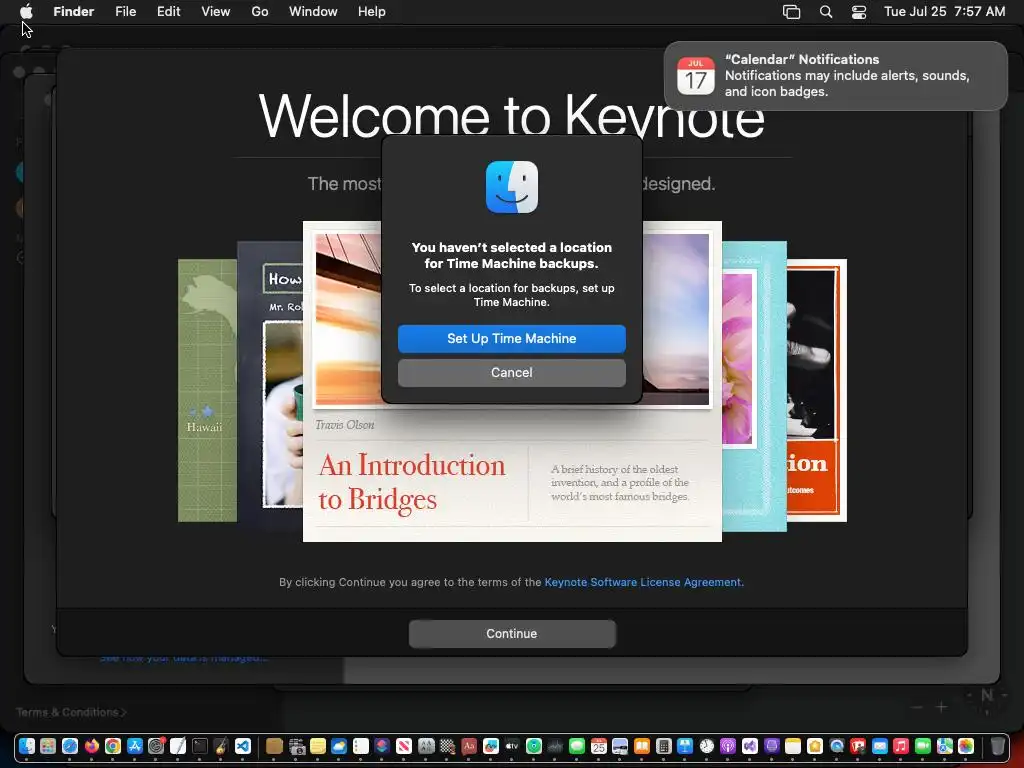Screen dimensions: 1024x768
Task: Click the Keynote icon in the Dock
Action: [685, 746]
